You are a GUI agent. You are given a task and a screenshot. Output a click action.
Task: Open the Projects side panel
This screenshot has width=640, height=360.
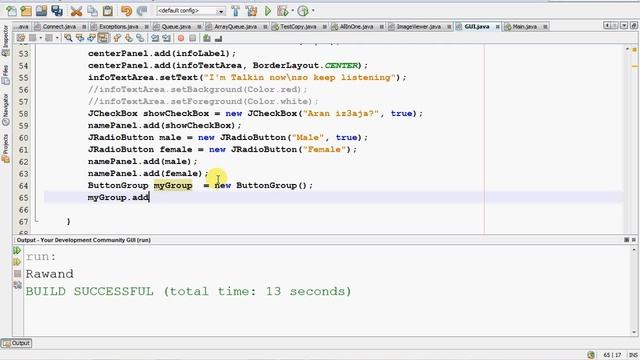5,149
